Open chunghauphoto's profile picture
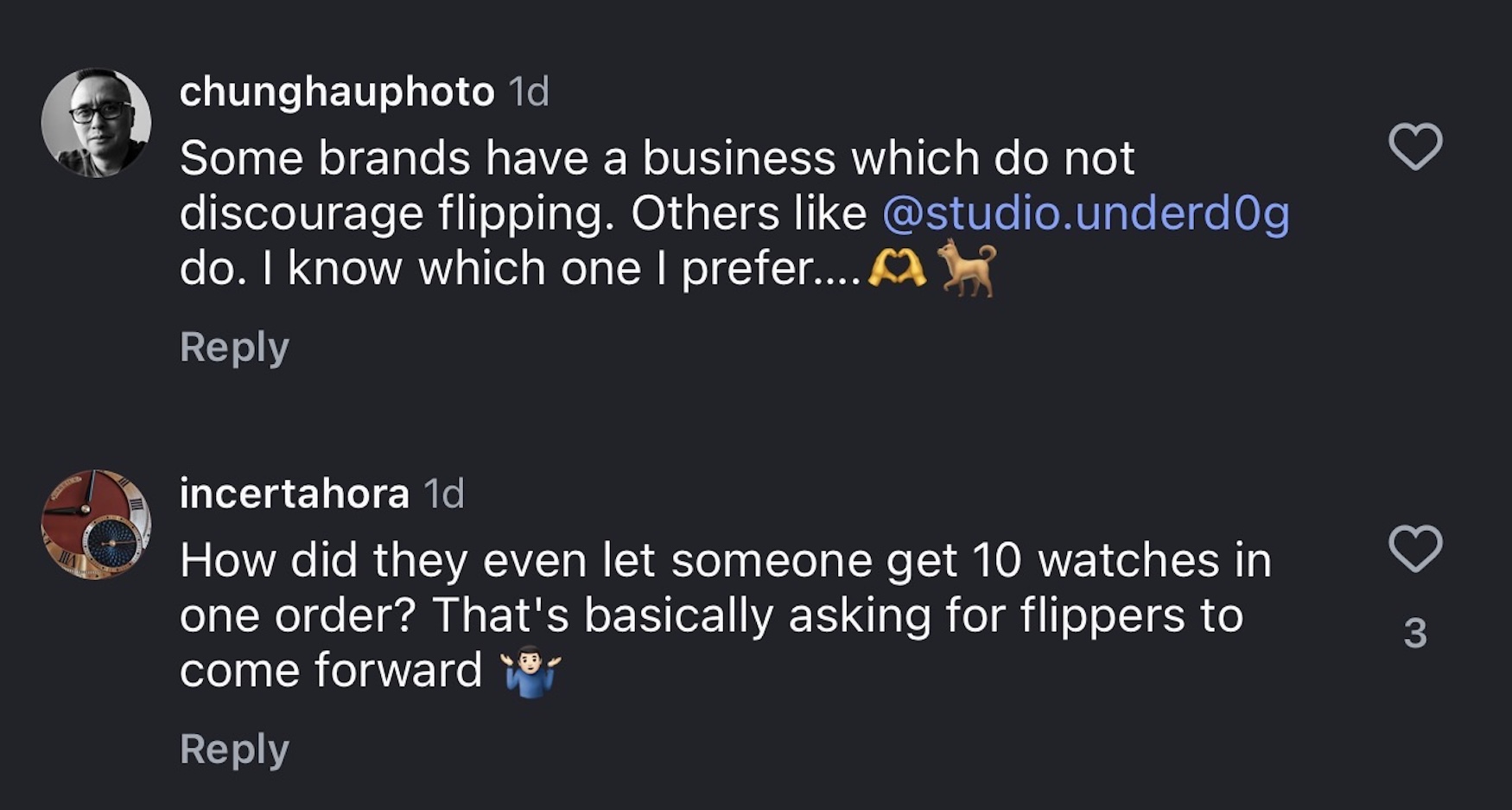 pos(96,123)
